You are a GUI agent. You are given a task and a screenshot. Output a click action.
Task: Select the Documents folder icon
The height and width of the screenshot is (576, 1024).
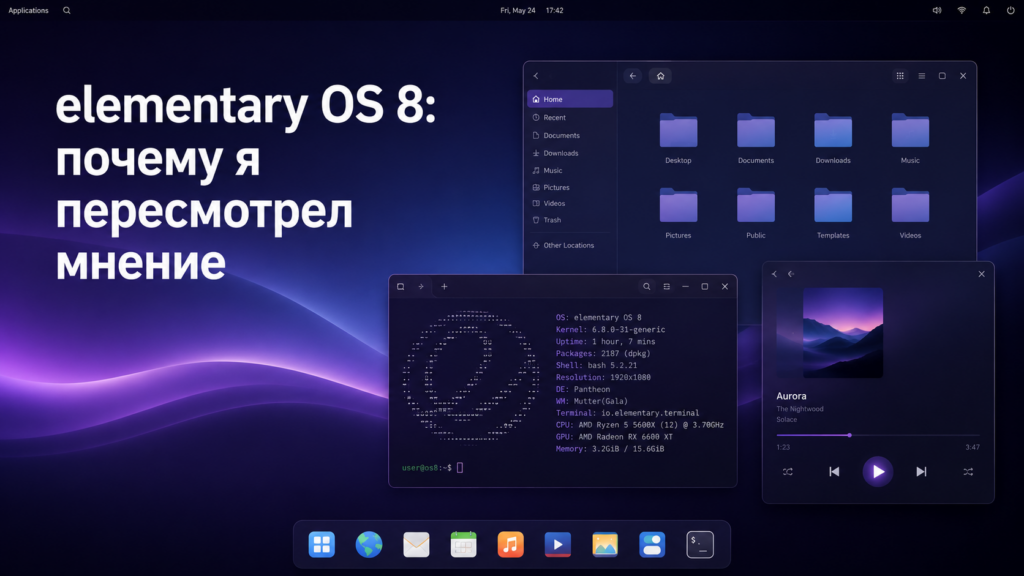click(756, 131)
